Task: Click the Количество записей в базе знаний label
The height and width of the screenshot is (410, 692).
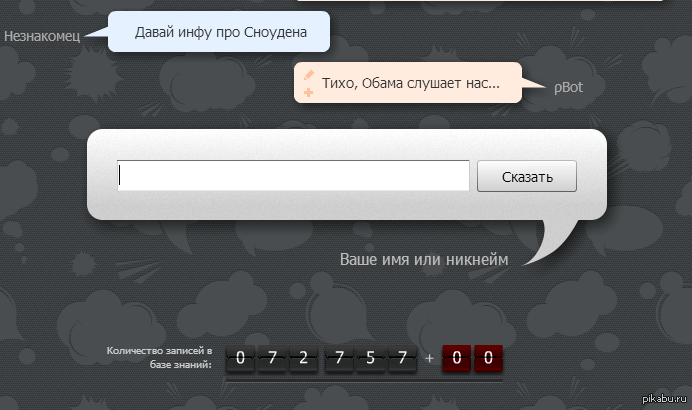Action: [x=160, y=358]
